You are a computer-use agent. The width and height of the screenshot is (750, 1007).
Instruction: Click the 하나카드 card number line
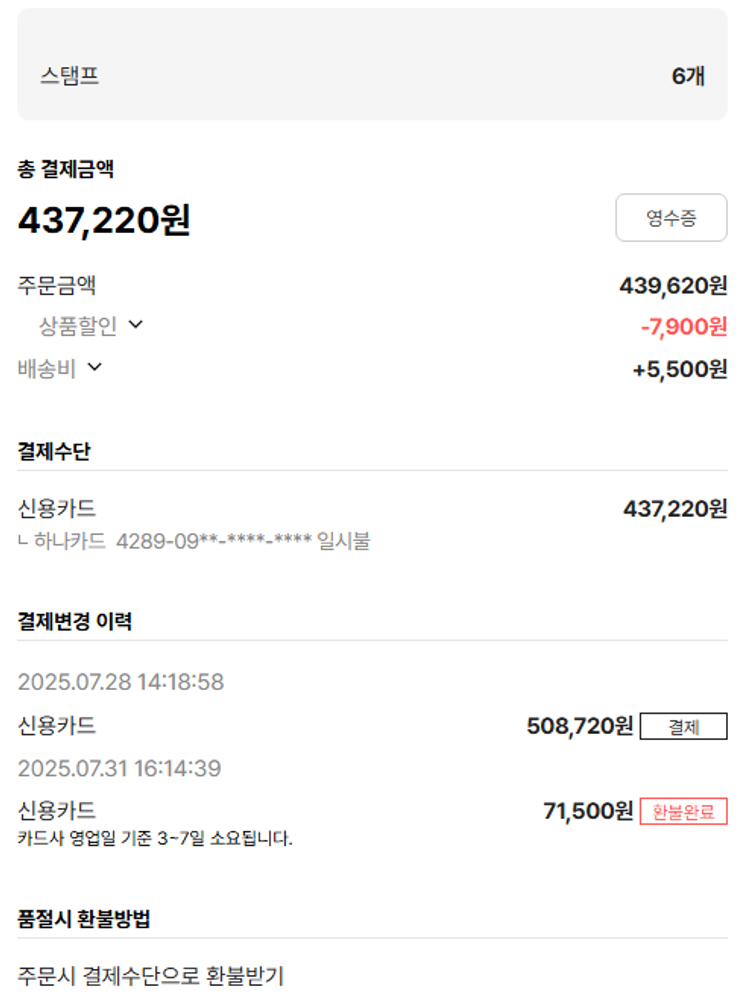pyautogui.click(x=195, y=542)
